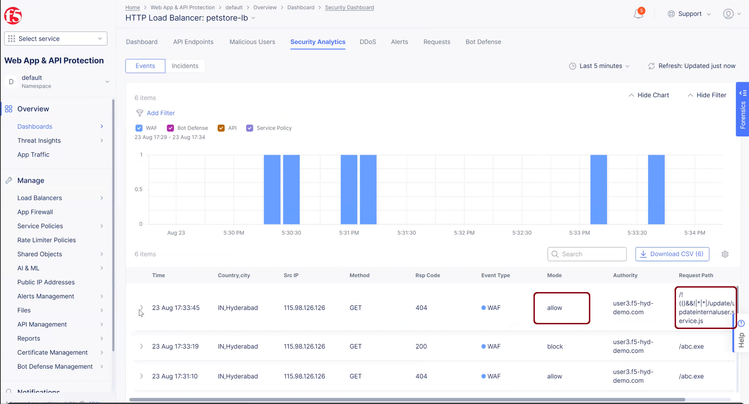Click the Download CSV button
This screenshot has width=749, height=404.
click(x=672, y=254)
